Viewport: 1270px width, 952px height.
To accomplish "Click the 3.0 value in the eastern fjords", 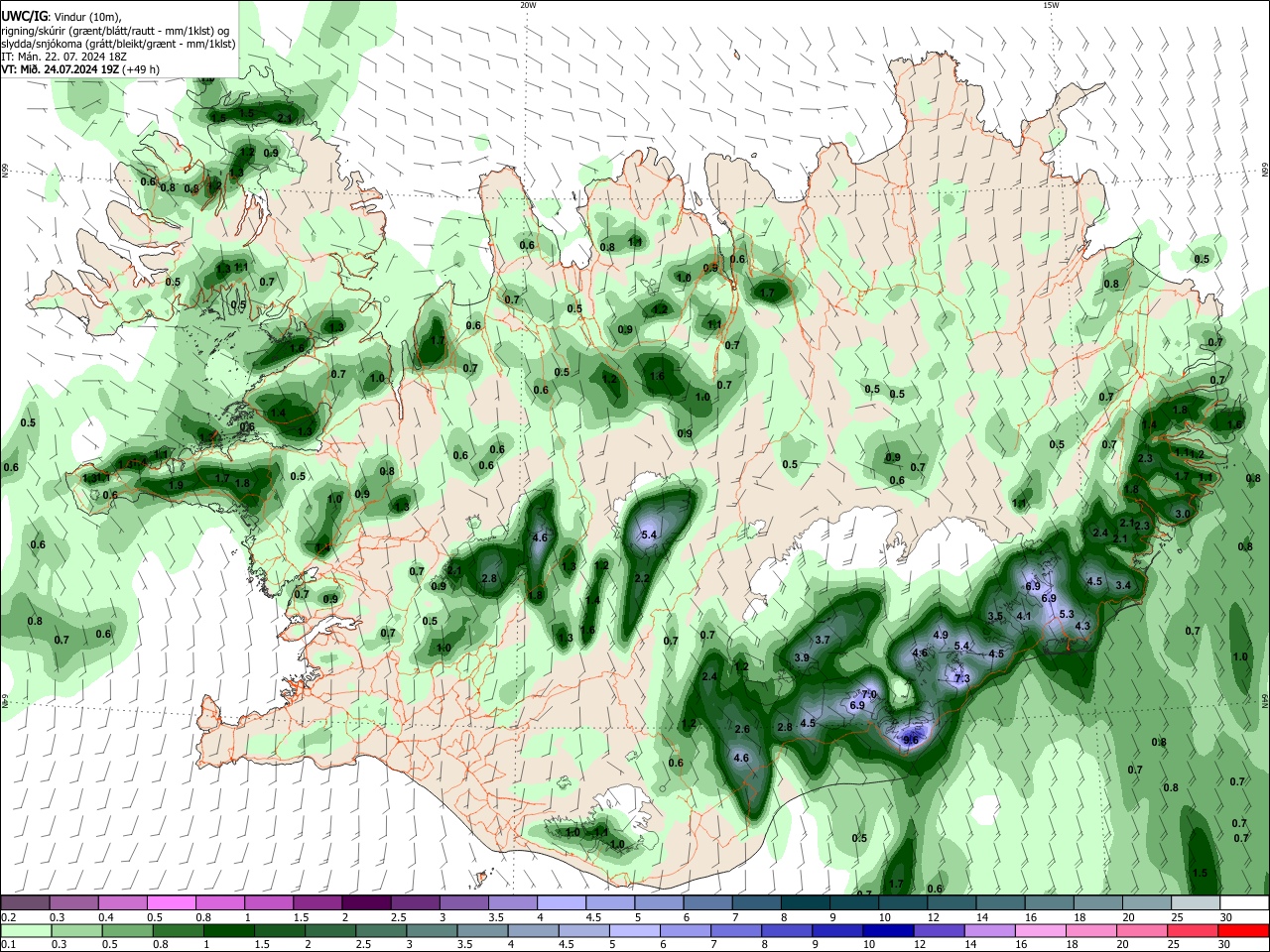I will pyautogui.click(x=1182, y=515).
